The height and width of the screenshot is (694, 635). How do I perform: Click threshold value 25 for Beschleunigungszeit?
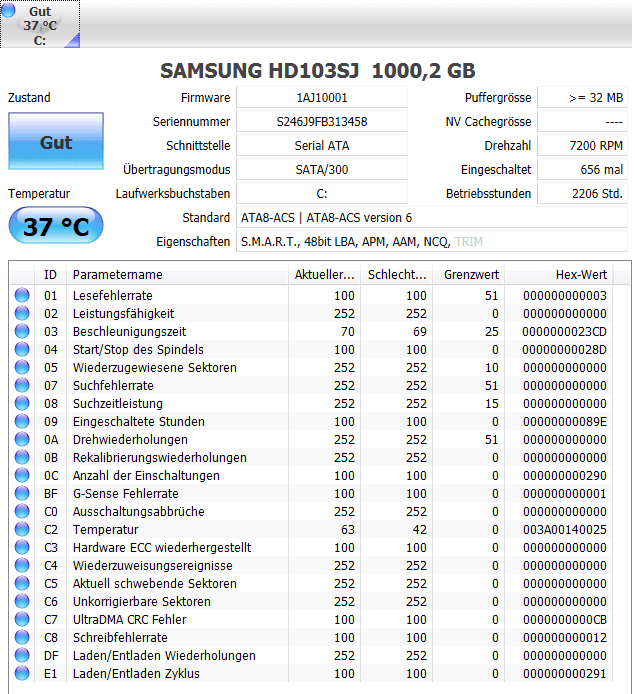(491, 332)
